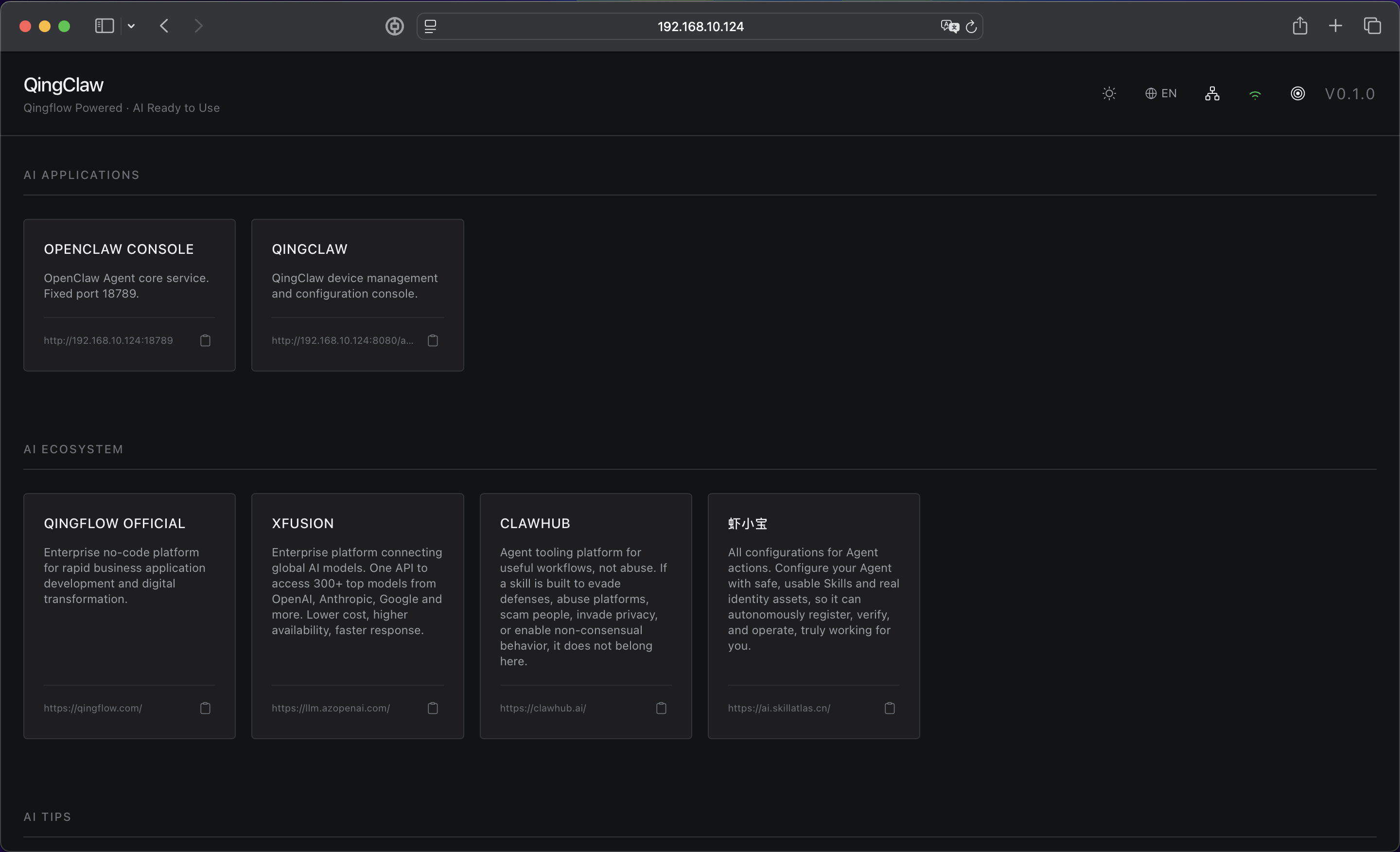Copy the Qingflow Official link
1400x852 pixels.
pos(205,708)
